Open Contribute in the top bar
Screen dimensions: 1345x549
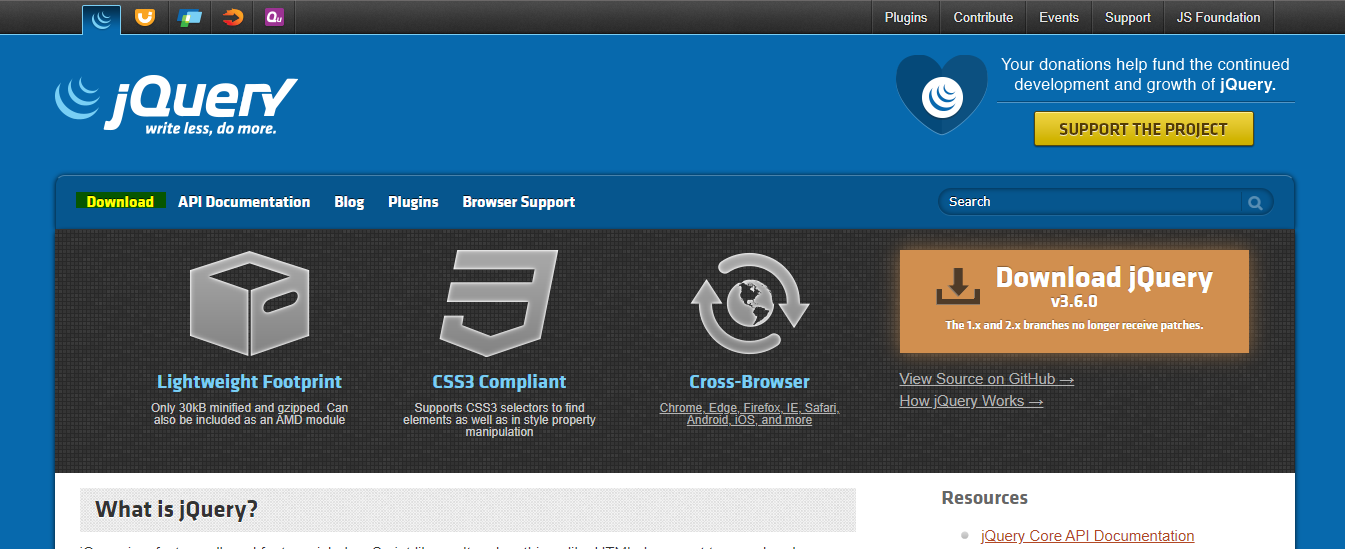pyautogui.click(x=983, y=17)
